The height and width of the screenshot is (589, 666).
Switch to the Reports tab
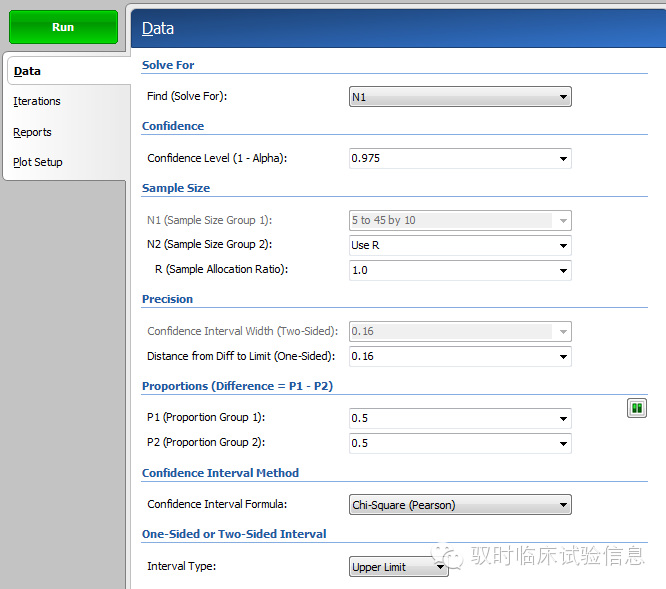(x=32, y=132)
